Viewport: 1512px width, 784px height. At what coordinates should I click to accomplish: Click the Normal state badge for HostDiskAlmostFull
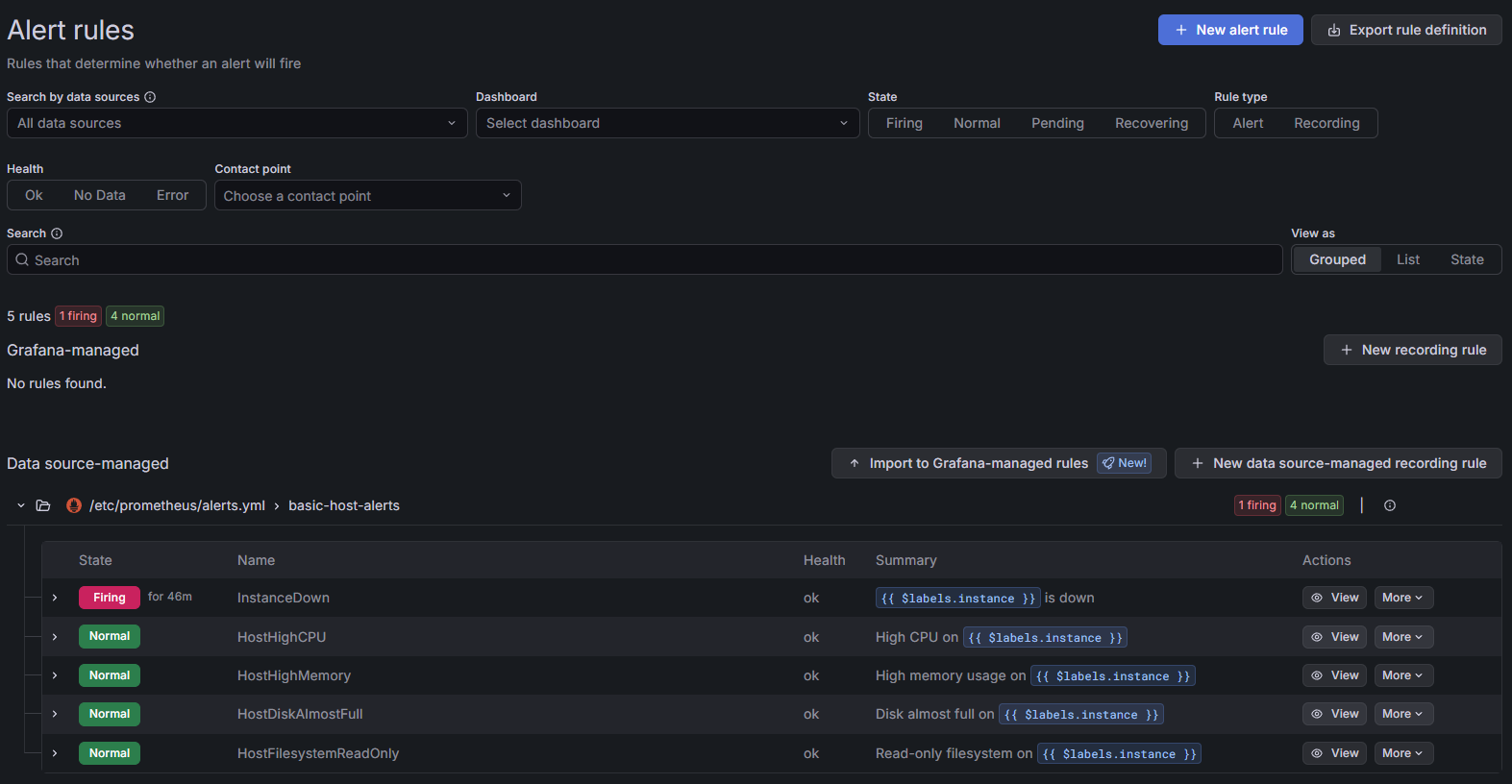pyautogui.click(x=110, y=714)
